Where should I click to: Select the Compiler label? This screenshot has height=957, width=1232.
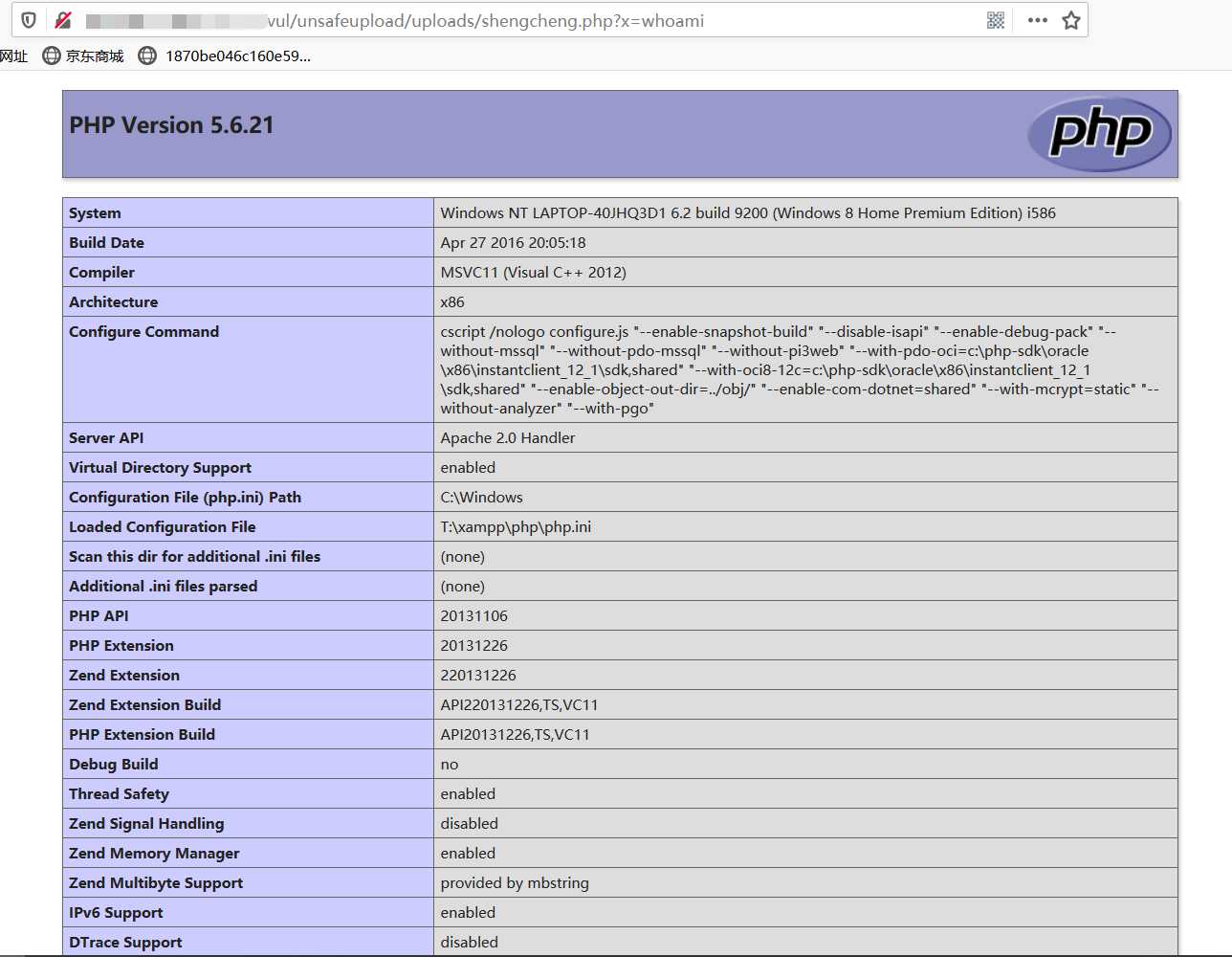[101, 272]
